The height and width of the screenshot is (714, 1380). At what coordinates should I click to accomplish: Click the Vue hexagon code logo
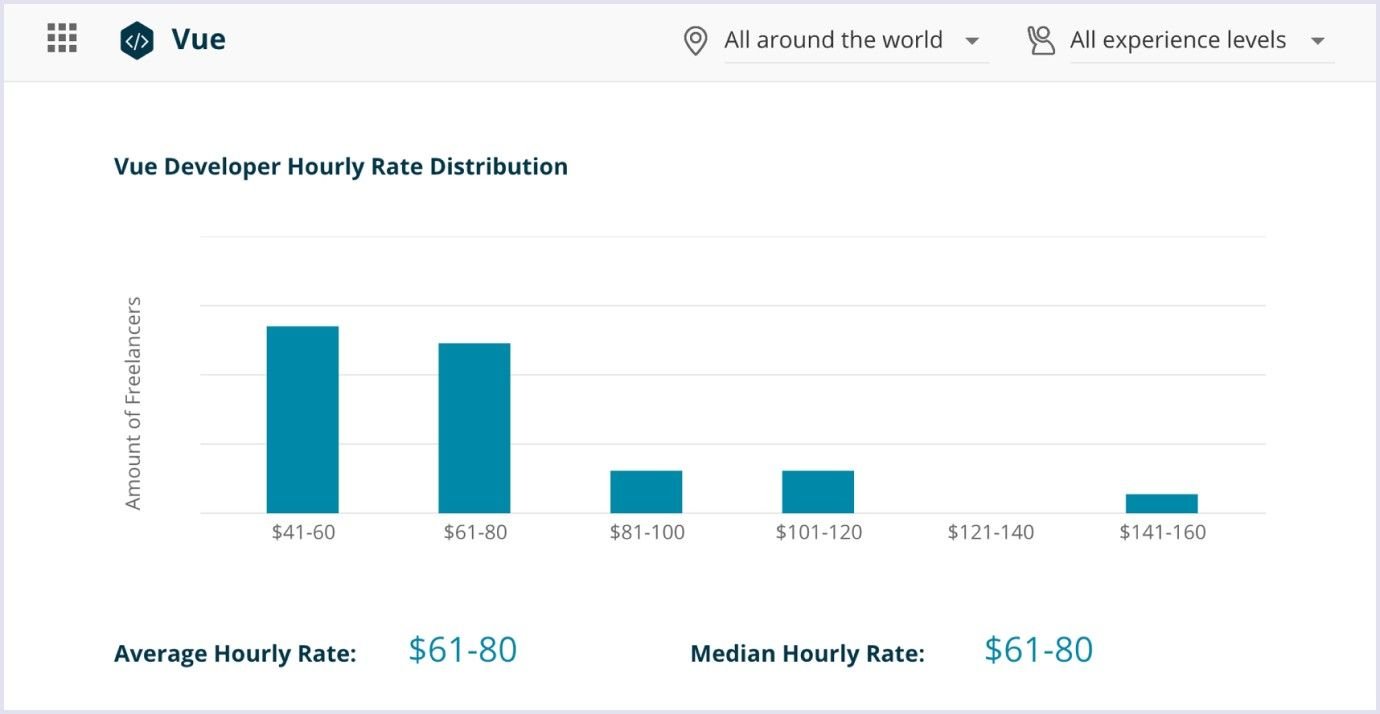coord(137,41)
